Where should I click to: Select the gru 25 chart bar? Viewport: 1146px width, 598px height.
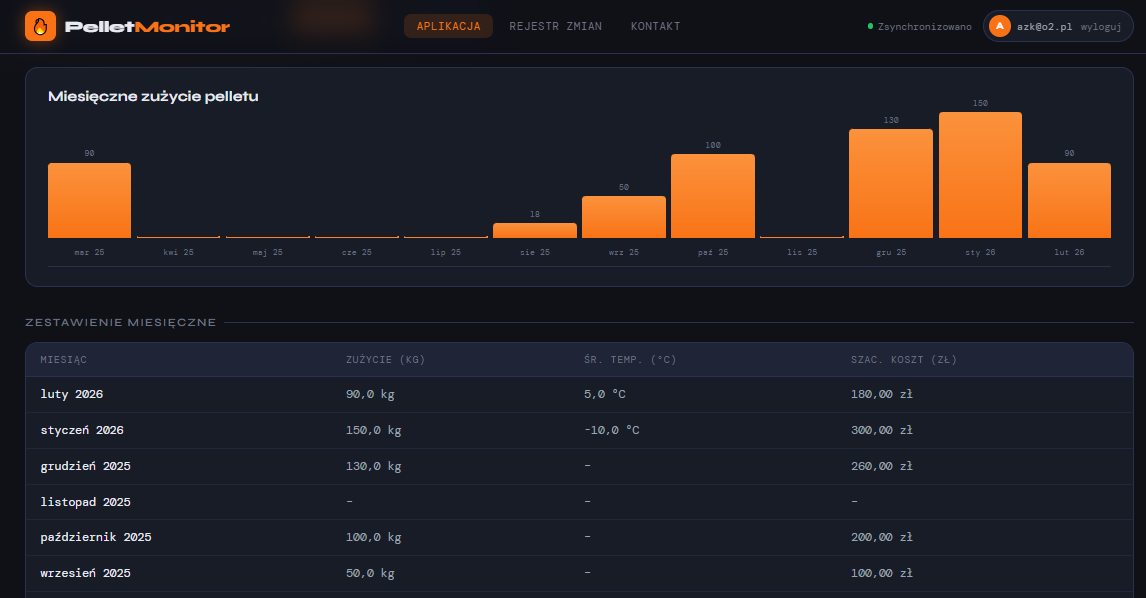pos(890,183)
